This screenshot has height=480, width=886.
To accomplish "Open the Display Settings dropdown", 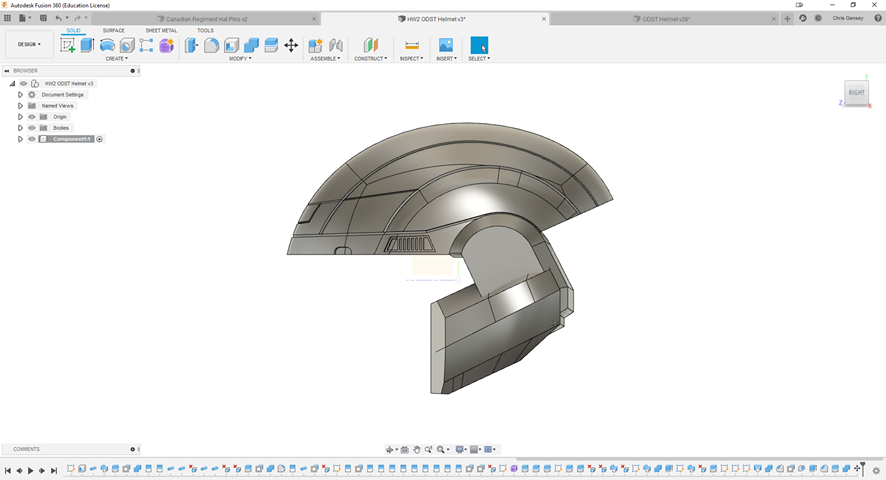I will 461,449.
